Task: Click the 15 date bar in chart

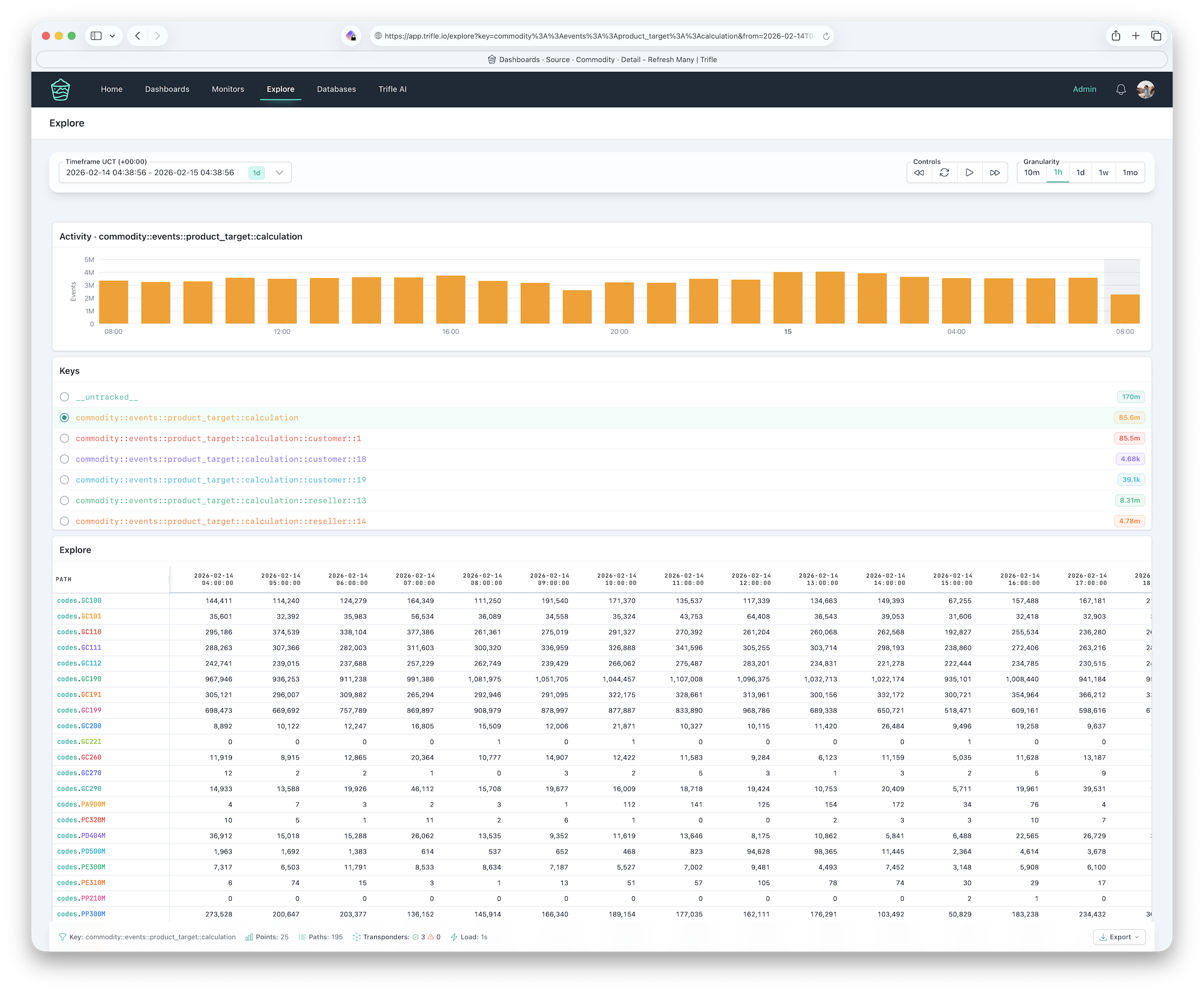Action: (x=787, y=298)
